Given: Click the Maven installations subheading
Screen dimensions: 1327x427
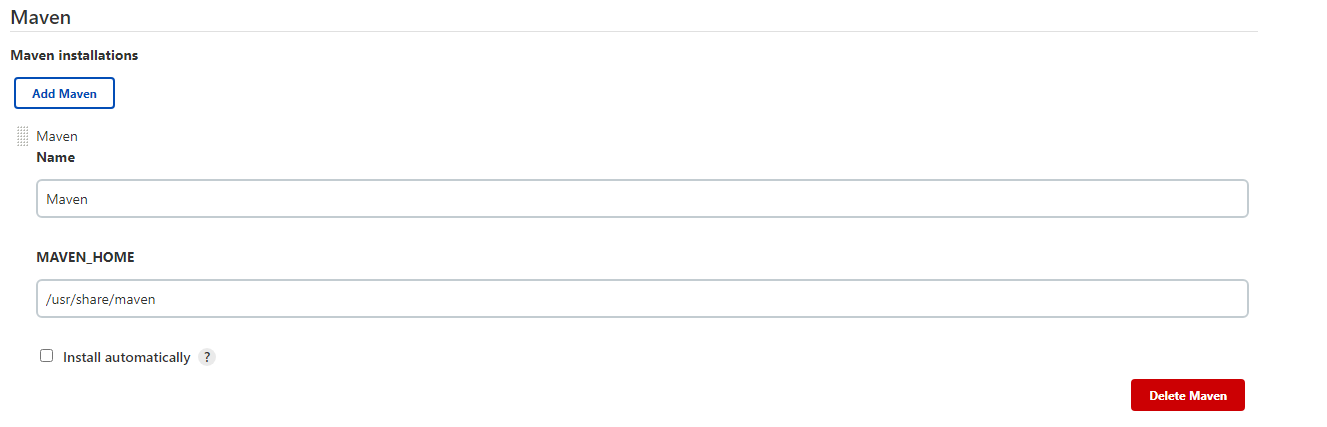Looking at the screenshot, I should 74,55.
